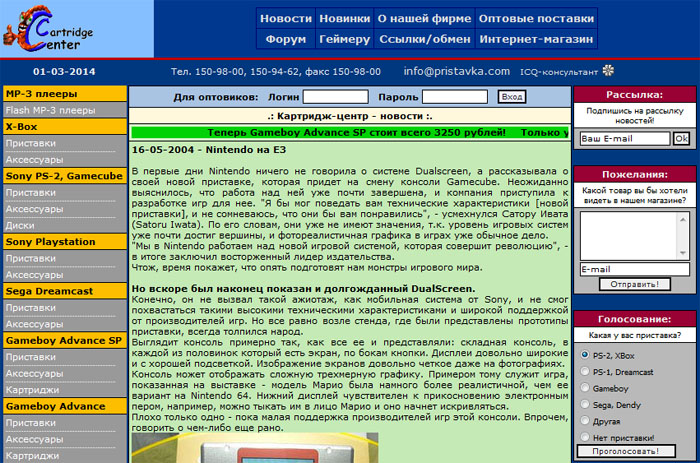Focus the E-mail field under Пожелания
The image size is (700, 463).
click(634, 269)
